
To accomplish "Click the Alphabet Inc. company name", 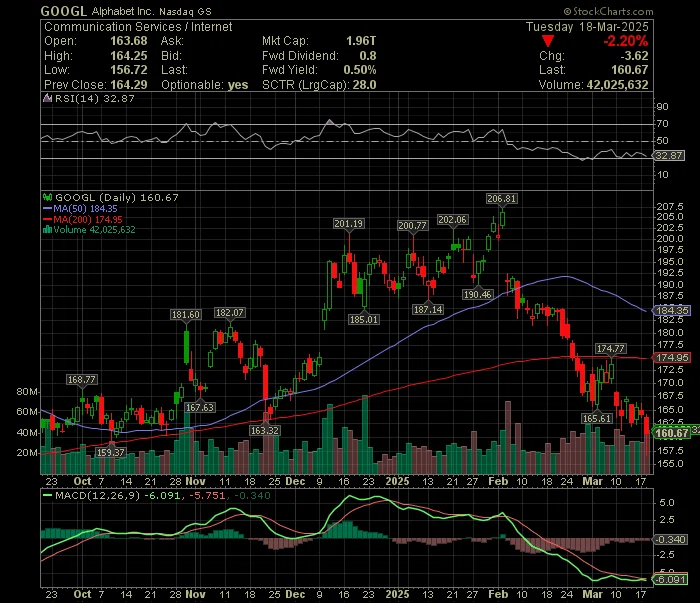I will [123, 11].
